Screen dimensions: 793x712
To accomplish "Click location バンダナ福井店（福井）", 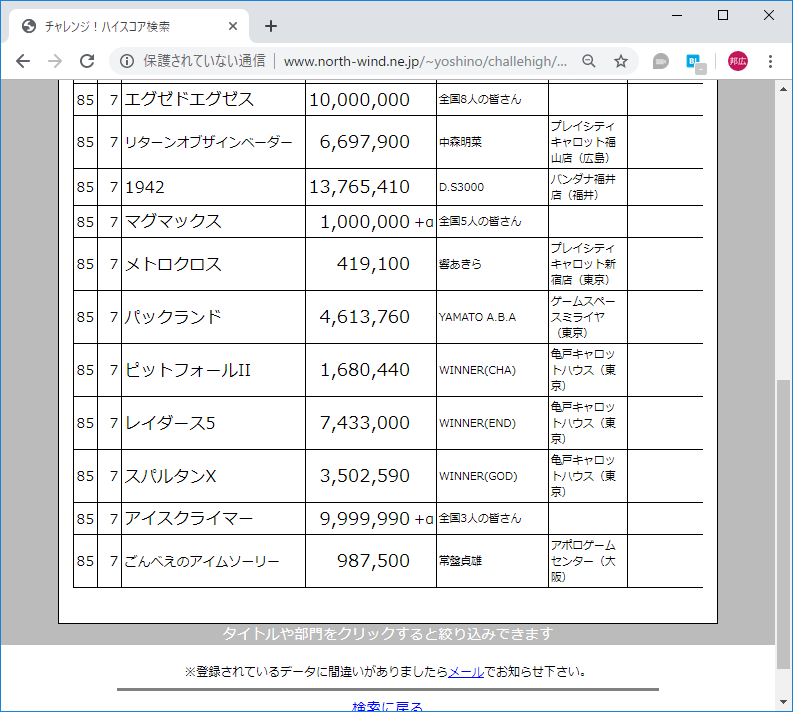I will point(583,187).
